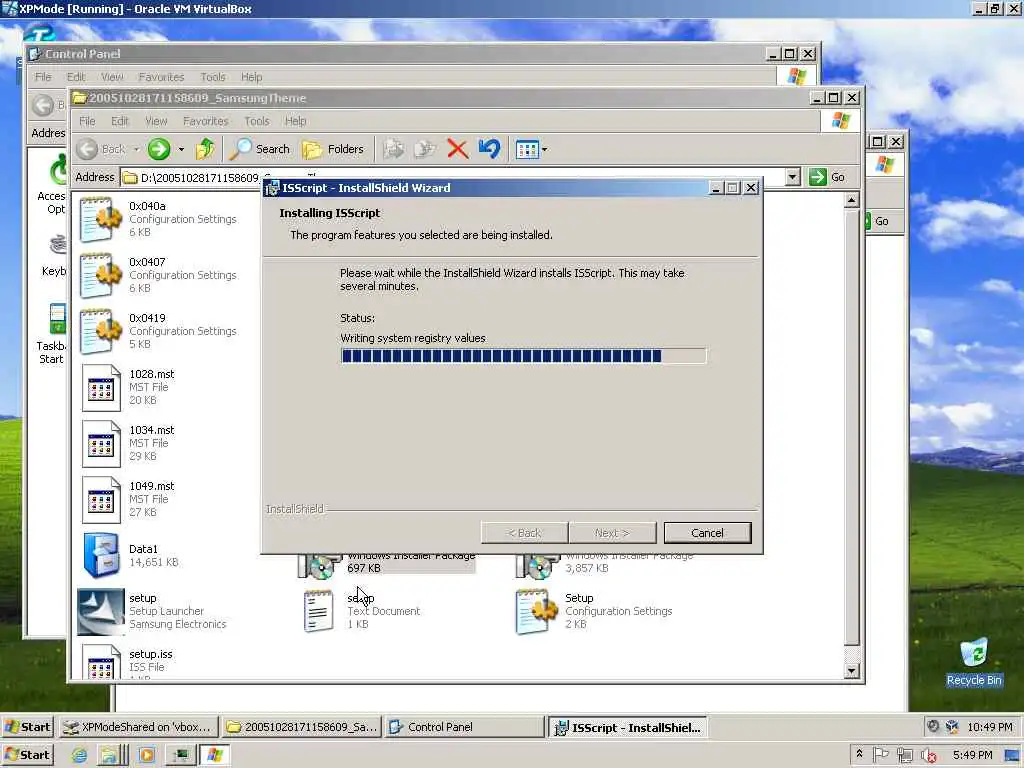Image resolution: width=1024 pixels, height=768 pixels.
Task: Click the installation progress bar
Action: tap(523, 356)
